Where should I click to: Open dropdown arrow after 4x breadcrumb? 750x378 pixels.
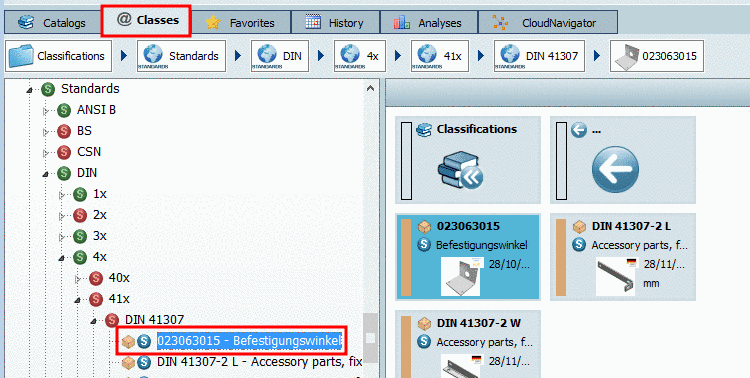coord(398,56)
